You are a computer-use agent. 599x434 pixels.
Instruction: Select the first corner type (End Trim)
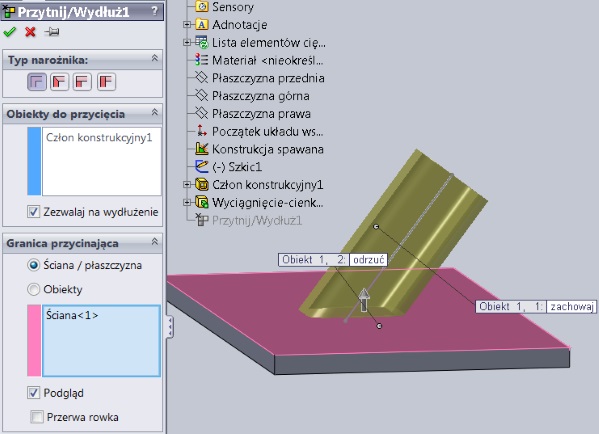pyautogui.click(x=37, y=82)
